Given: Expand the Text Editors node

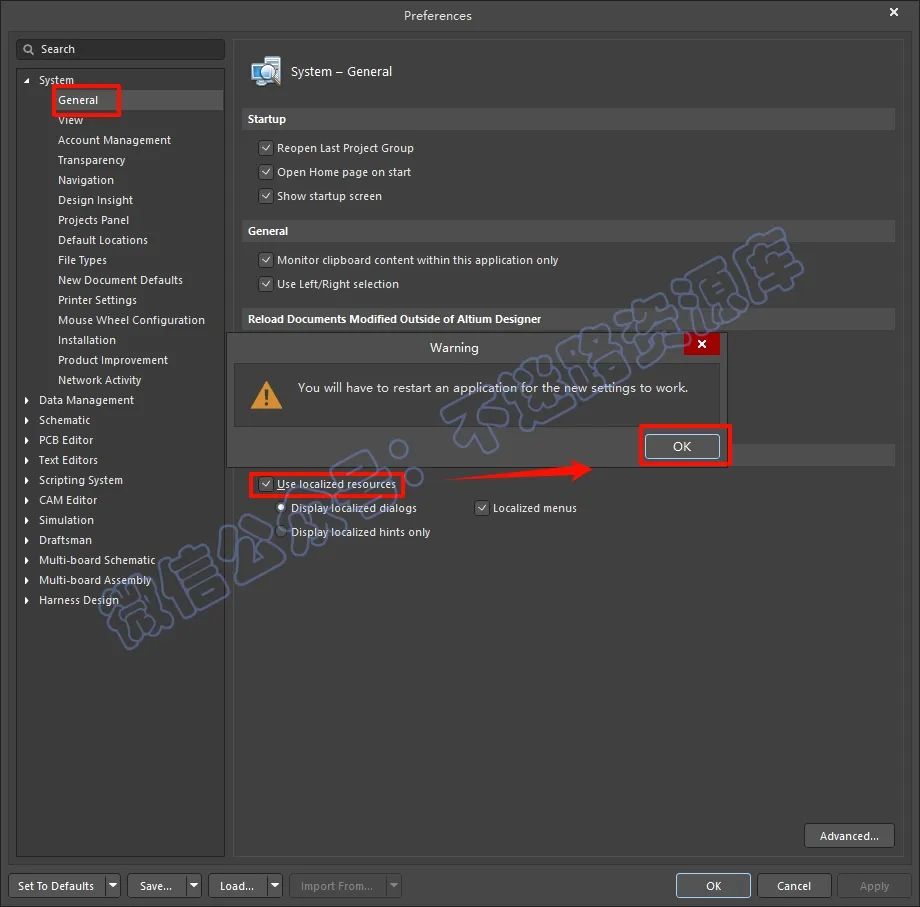Looking at the screenshot, I should tap(26, 461).
